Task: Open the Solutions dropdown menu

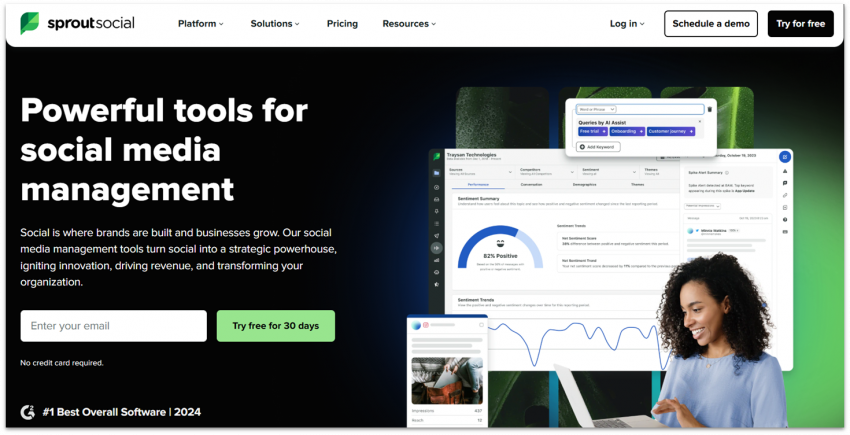Action: 275,24
